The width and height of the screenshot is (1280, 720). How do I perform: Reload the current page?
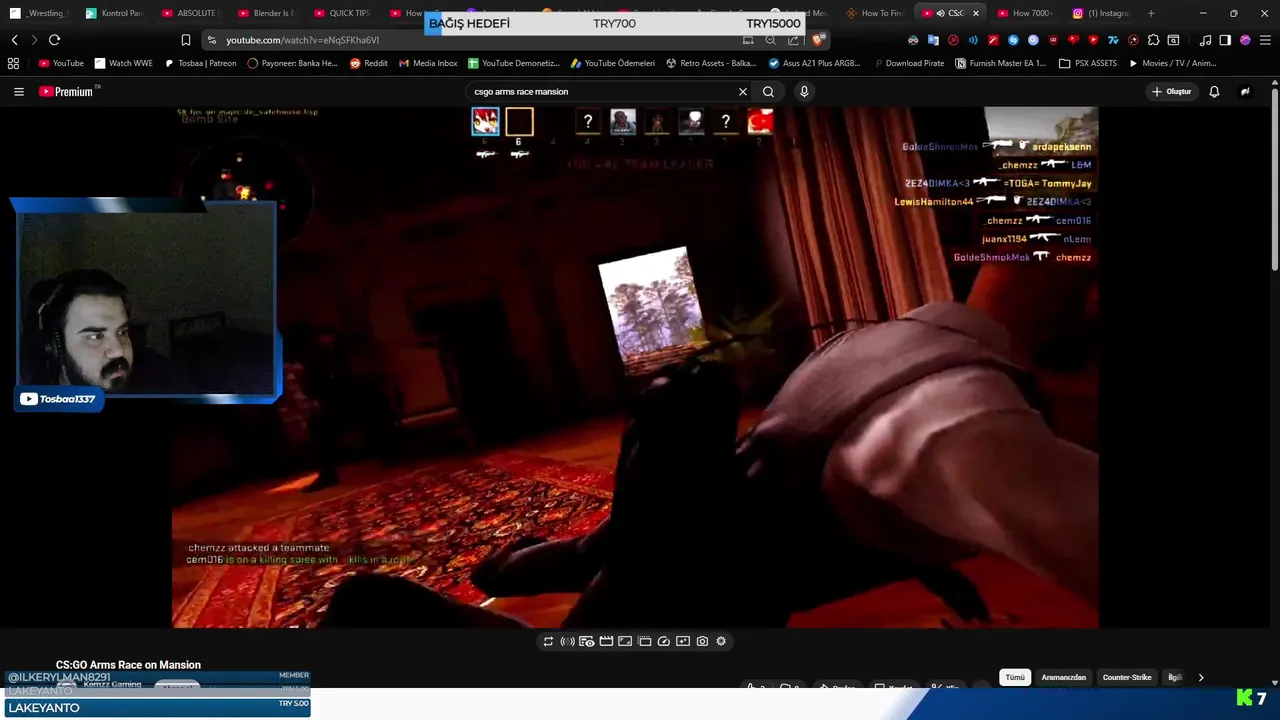click(x=54, y=40)
